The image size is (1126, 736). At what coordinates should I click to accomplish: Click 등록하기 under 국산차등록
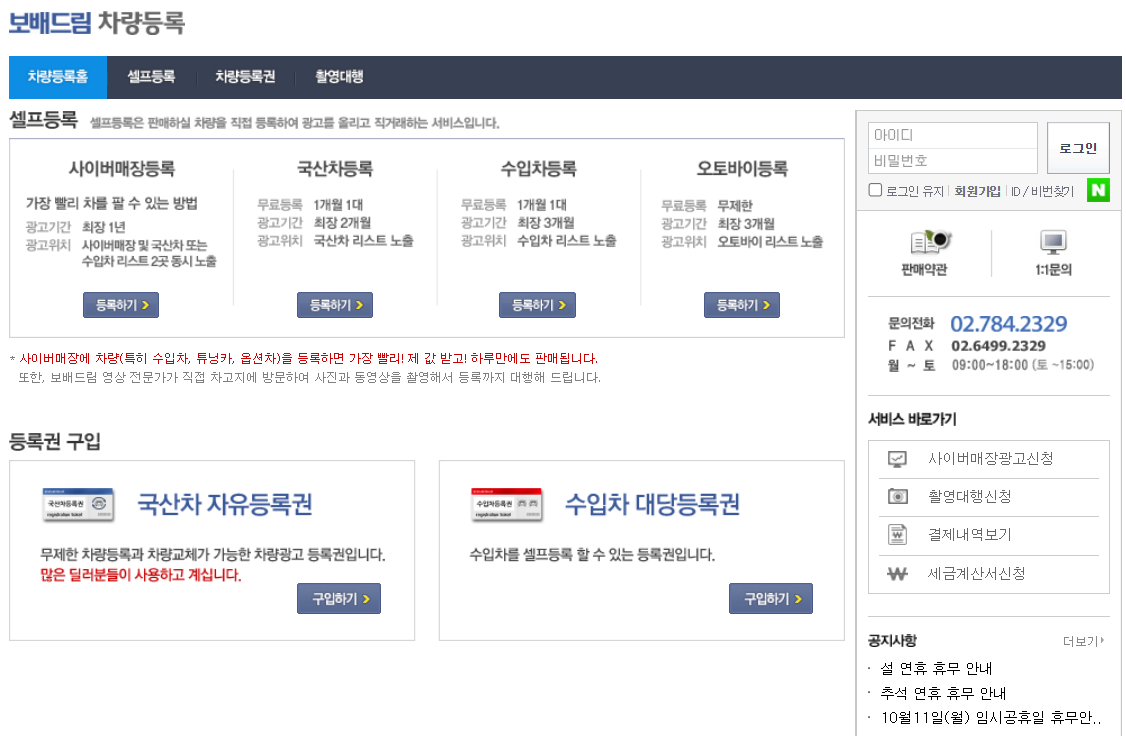(x=334, y=304)
